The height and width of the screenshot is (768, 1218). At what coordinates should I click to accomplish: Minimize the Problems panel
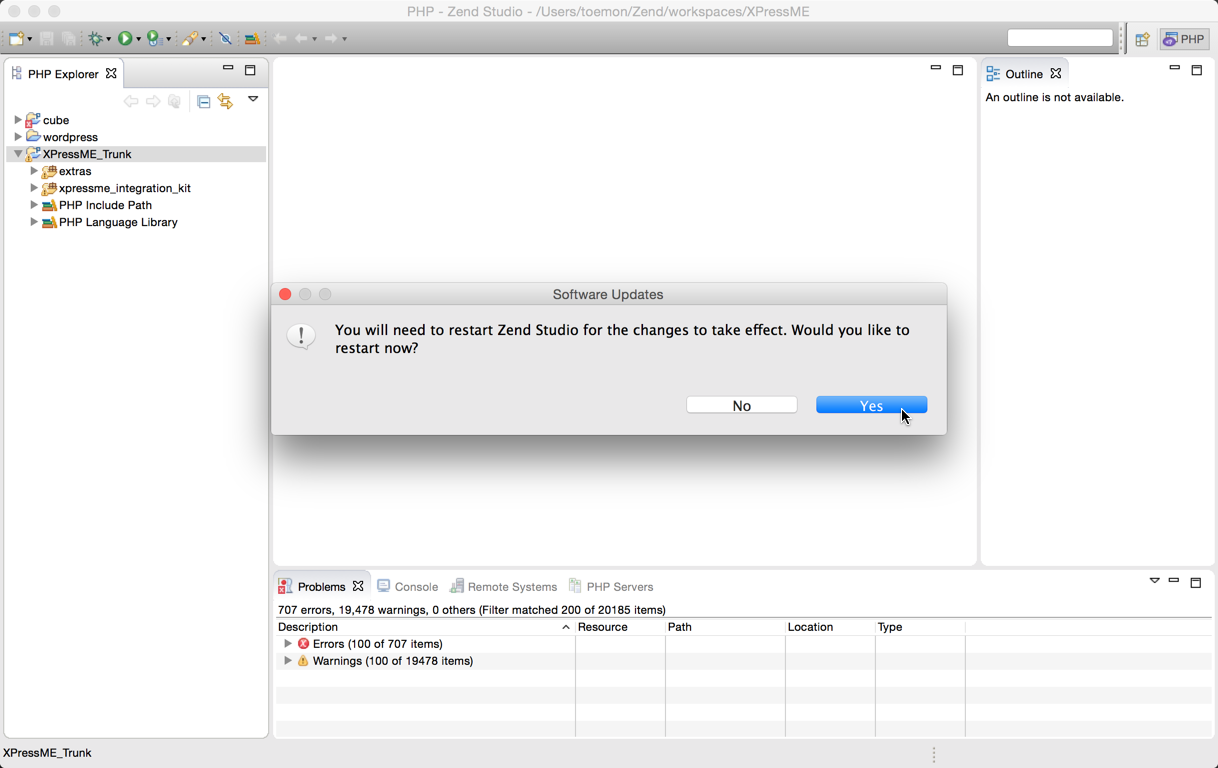click(1174, 580)
